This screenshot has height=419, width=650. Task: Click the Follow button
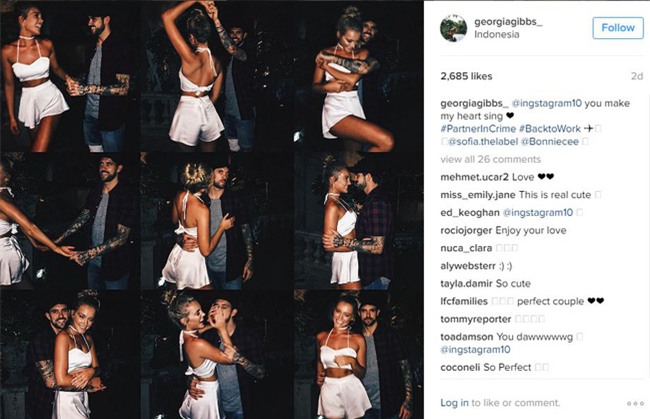click(x=618, y=28)
